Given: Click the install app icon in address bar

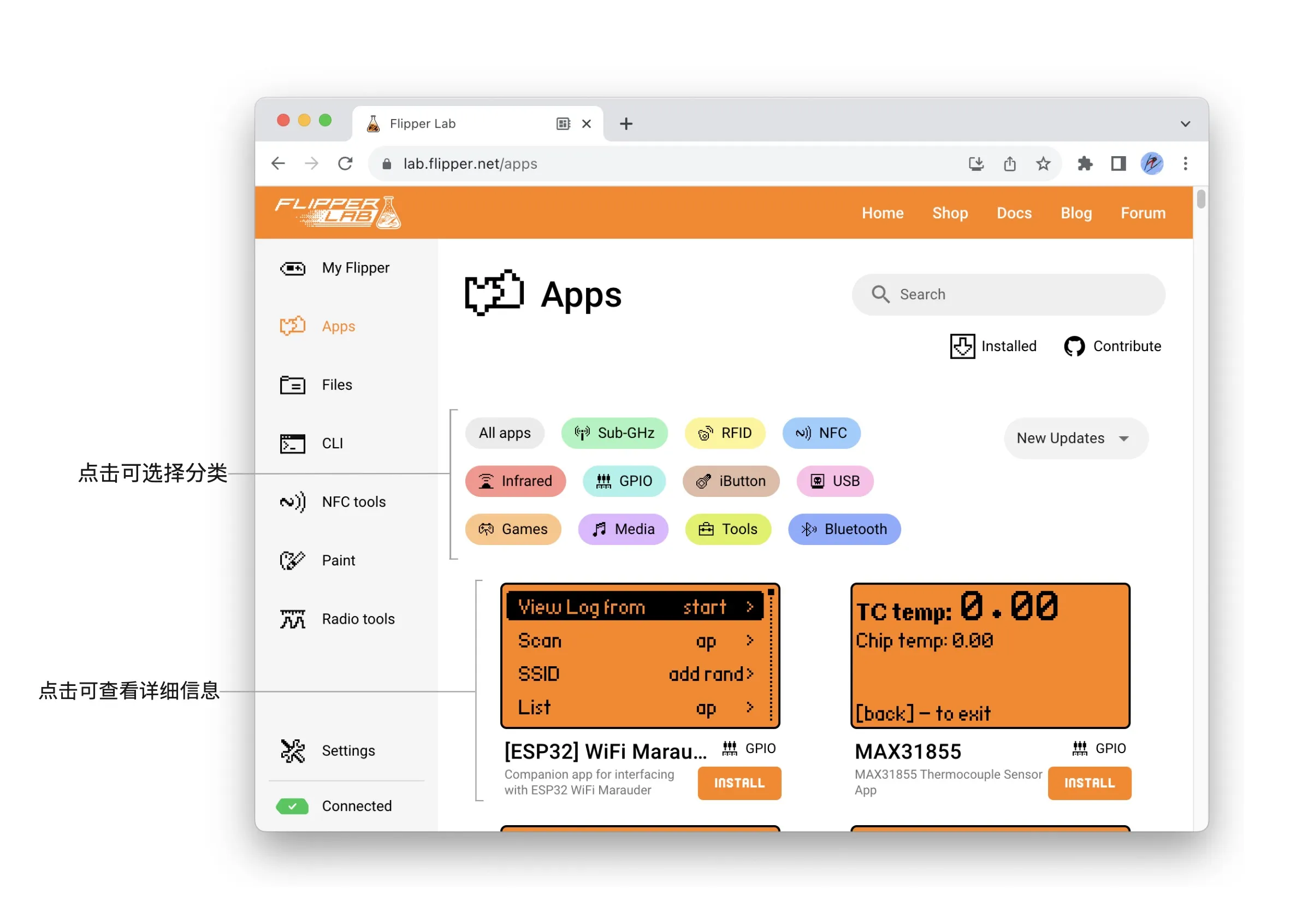Looking at the screenshot, I should click(x=976, y=164).
